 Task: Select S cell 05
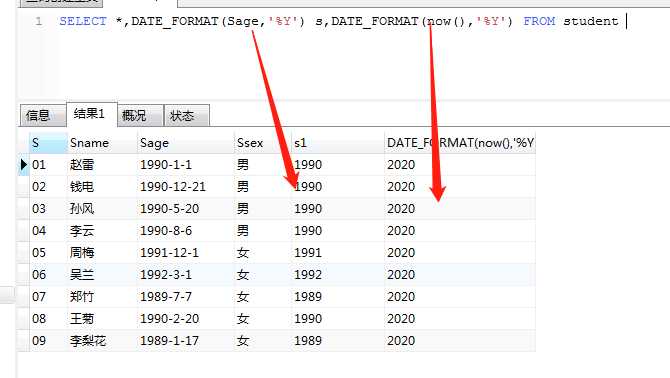tap(48, 253)
